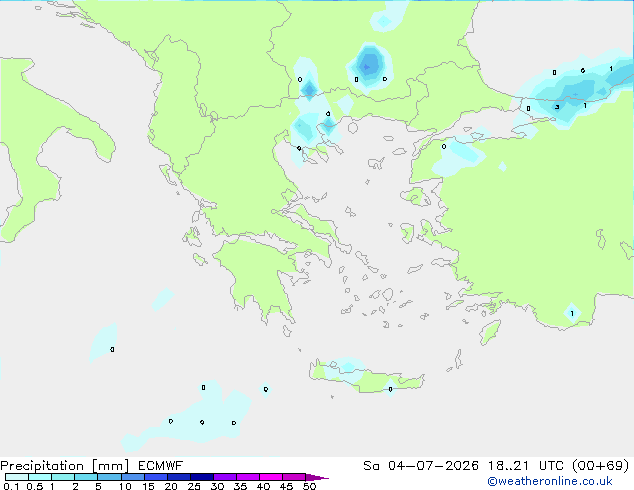Click the 45–50 mm legend swatch

coord(294,477)
